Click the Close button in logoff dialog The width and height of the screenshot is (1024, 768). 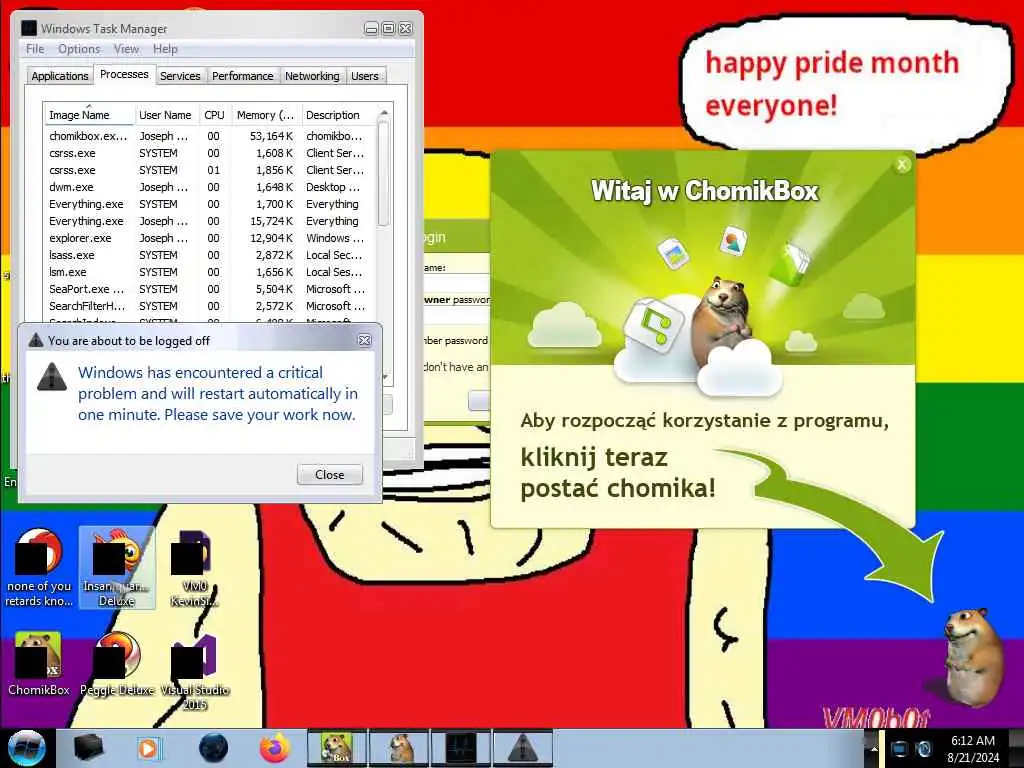point(330,475)
